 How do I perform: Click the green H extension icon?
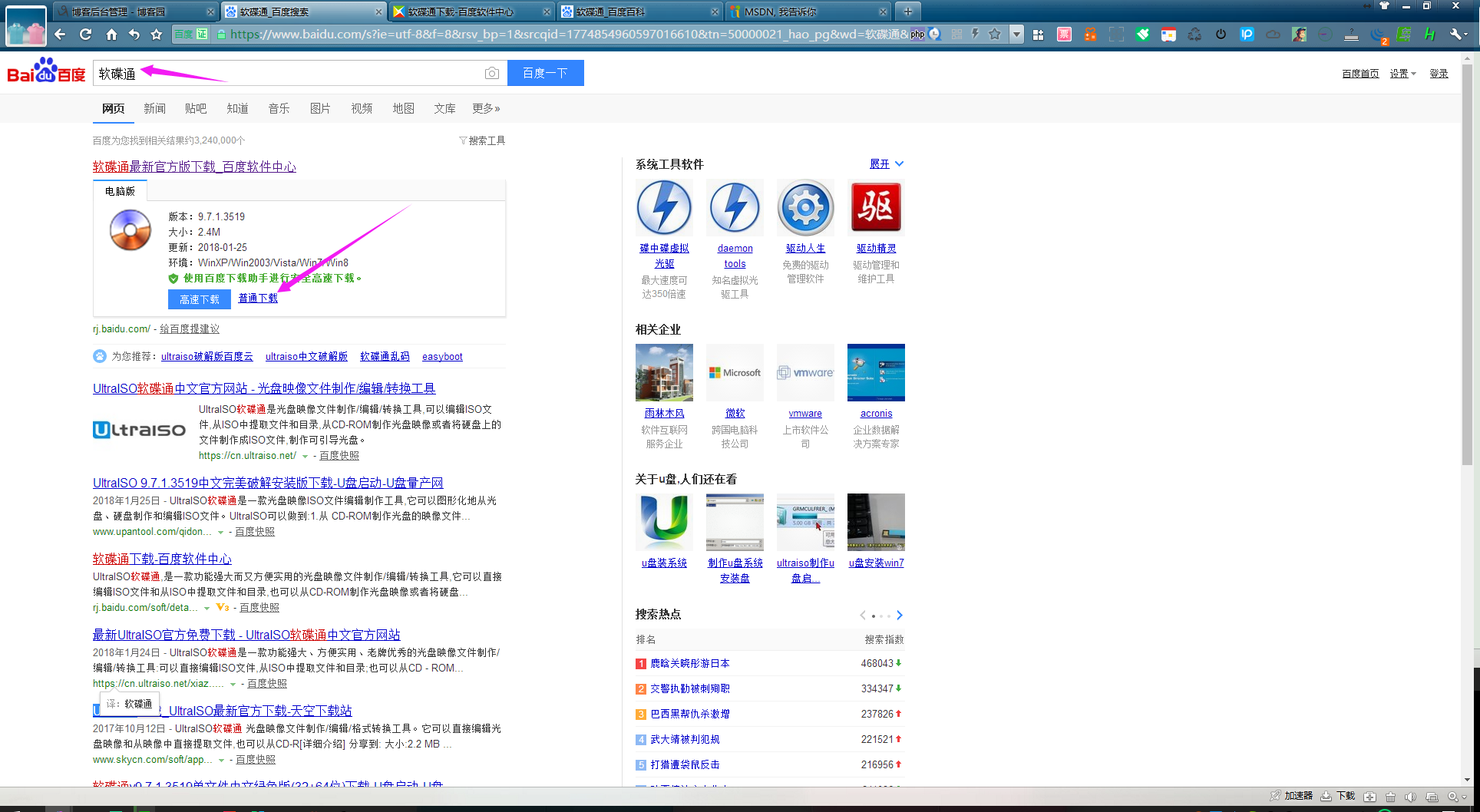click(x=1429, y=35)
